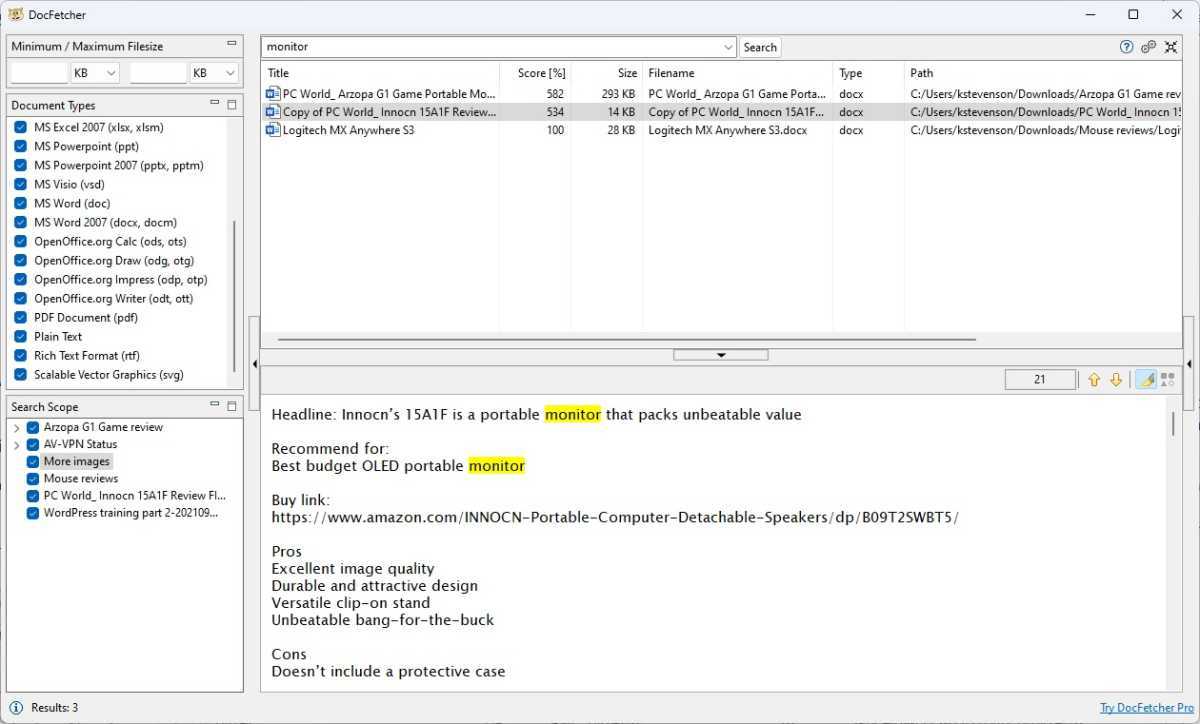Uncheck Scalable Vector Graphics (svg)
The width and height of the screenshot is (1200, 724).
point(21,374)
